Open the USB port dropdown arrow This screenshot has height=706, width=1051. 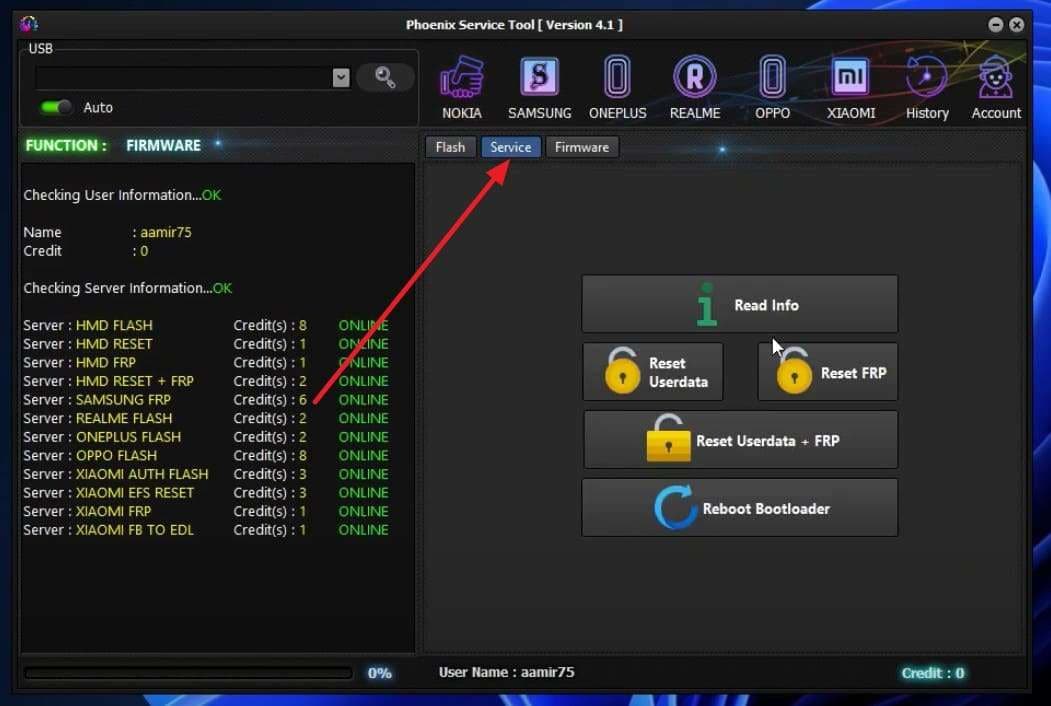(x=341, y=78)
